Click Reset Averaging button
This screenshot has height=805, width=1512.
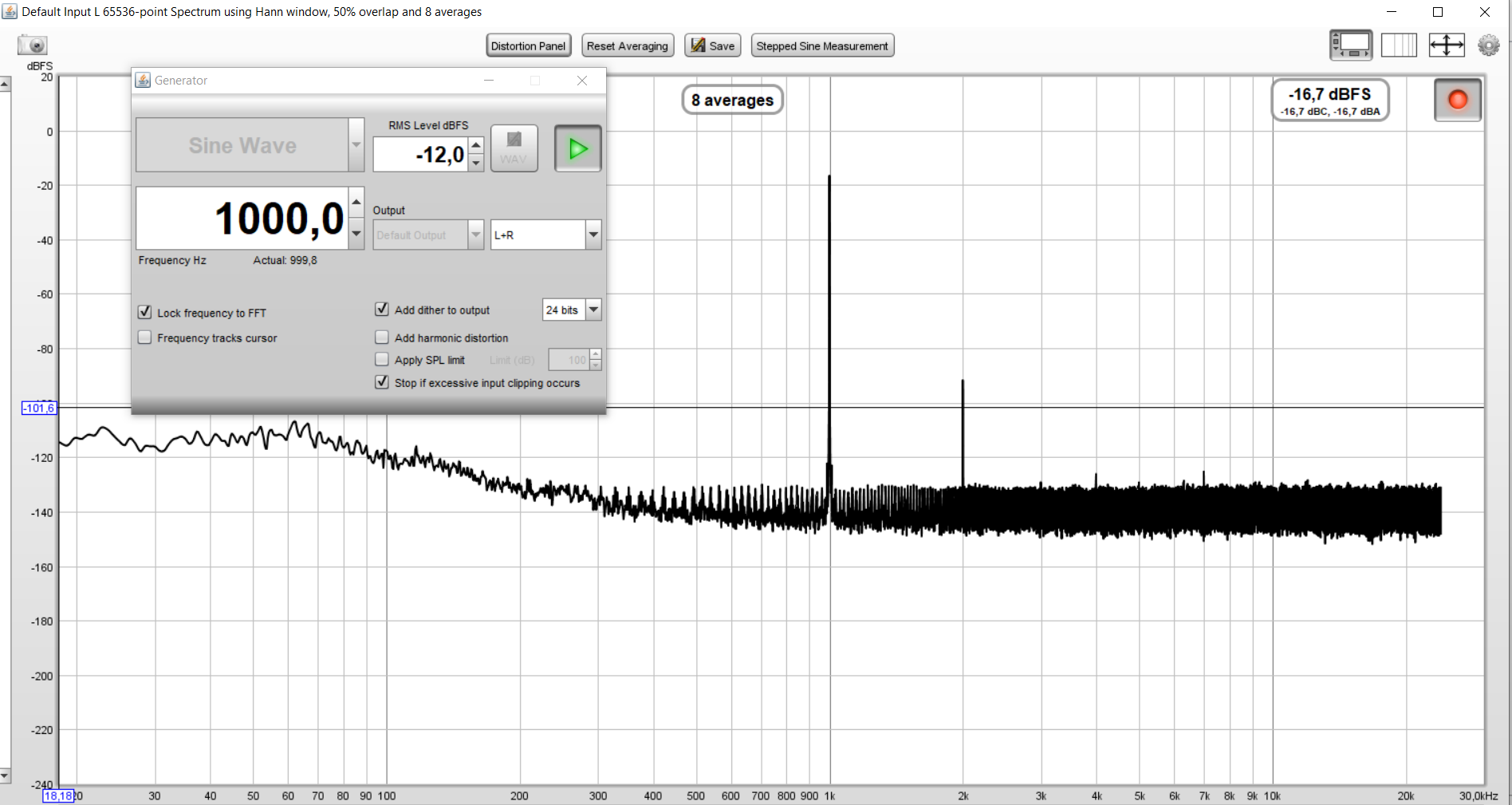628,45
